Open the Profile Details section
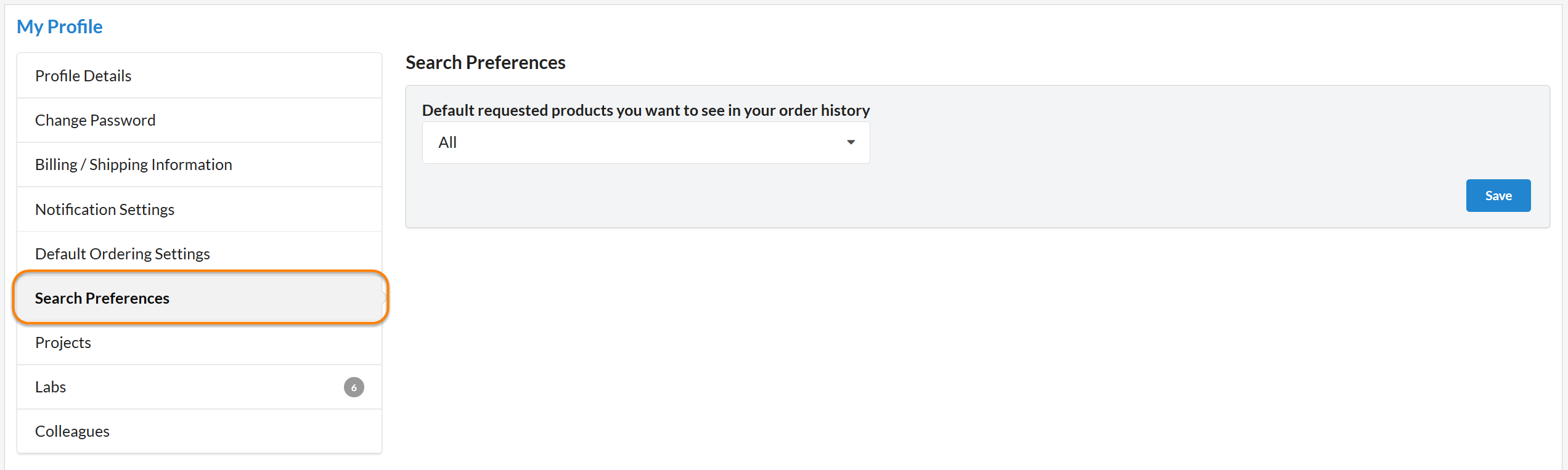Screen dimensions: 1568x470 [83, 76]
